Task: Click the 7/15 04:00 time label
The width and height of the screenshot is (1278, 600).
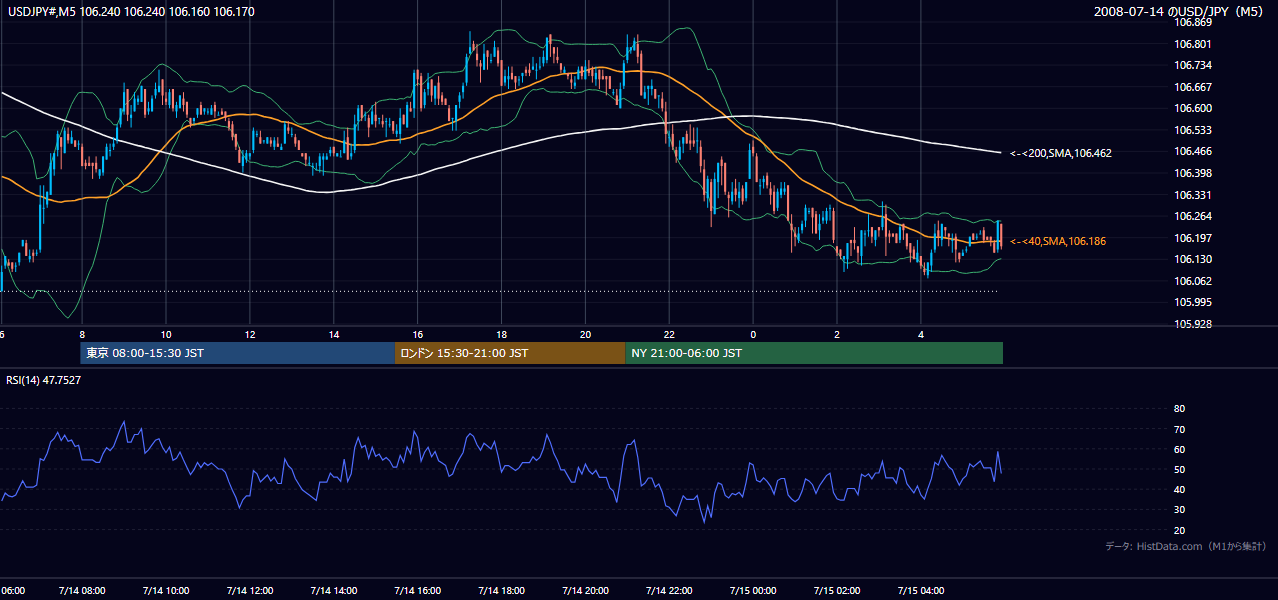Action: pyautogui.click(x=922, y=590)
